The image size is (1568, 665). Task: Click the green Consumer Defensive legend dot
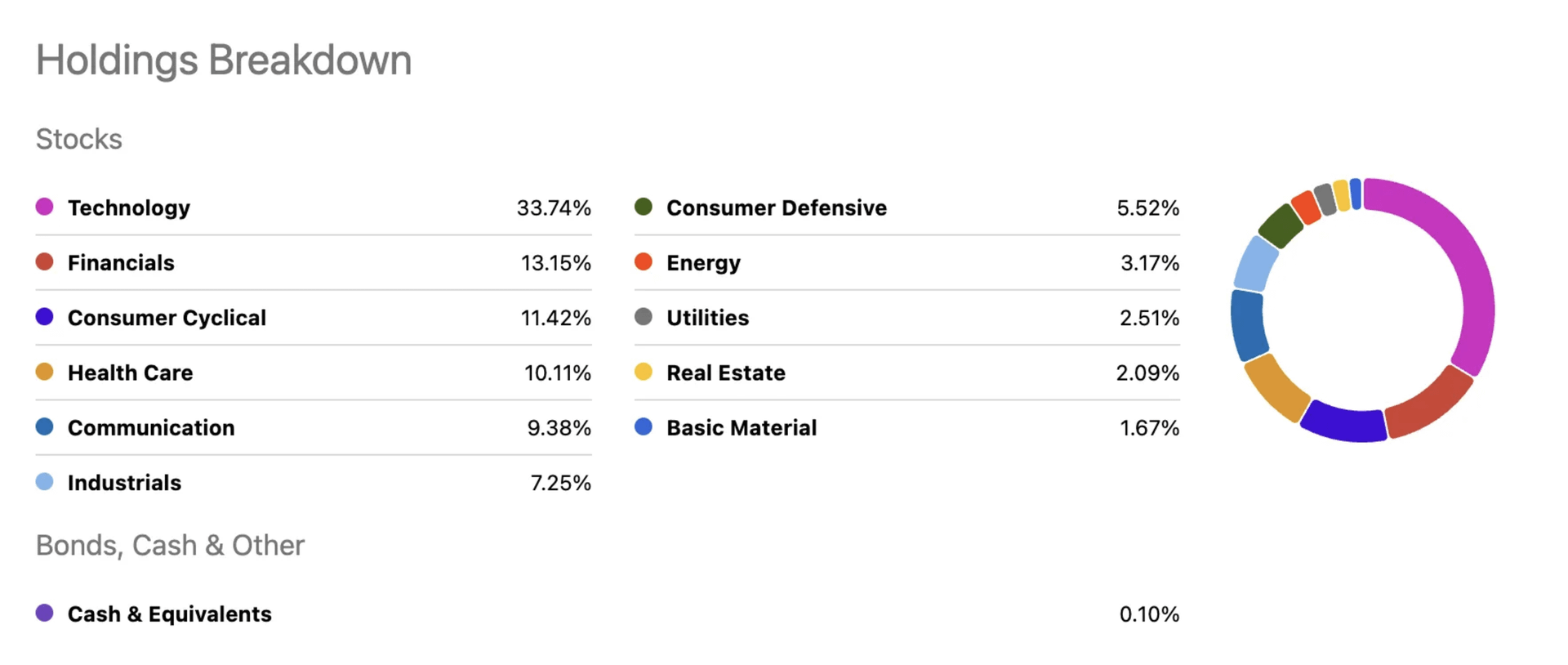(x=644, y=207)
